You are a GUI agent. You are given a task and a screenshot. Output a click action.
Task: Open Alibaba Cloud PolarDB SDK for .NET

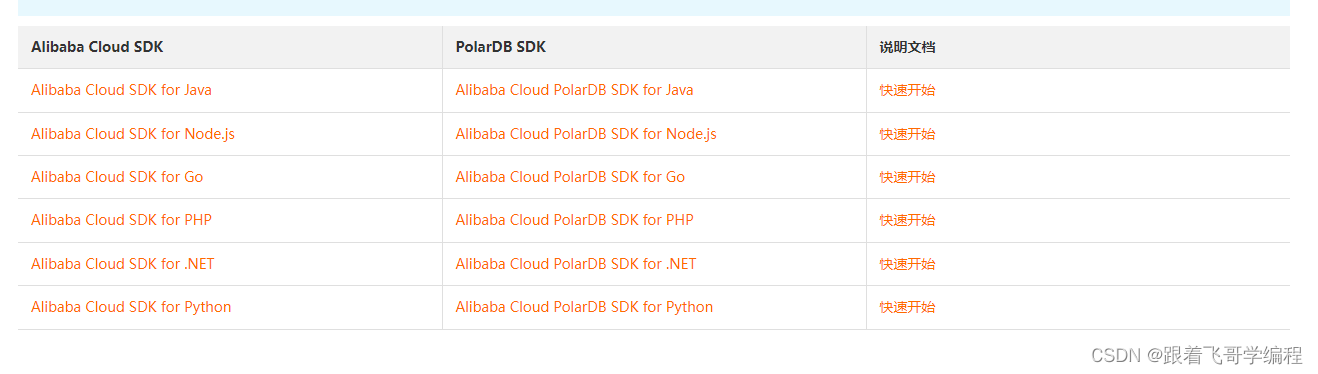[576, 264]
